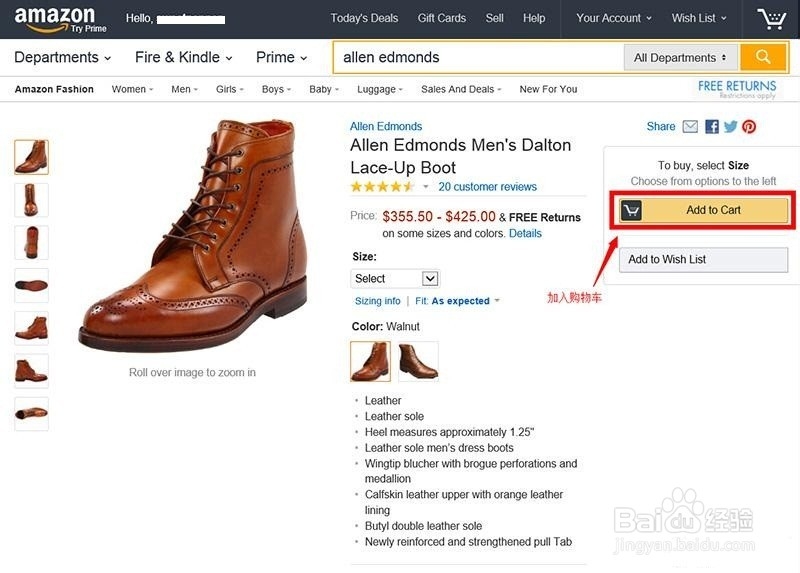This screenshot has width=800, height=573.
Task: Click the shopping cart icon in header
Action: [x=771, y=19]
